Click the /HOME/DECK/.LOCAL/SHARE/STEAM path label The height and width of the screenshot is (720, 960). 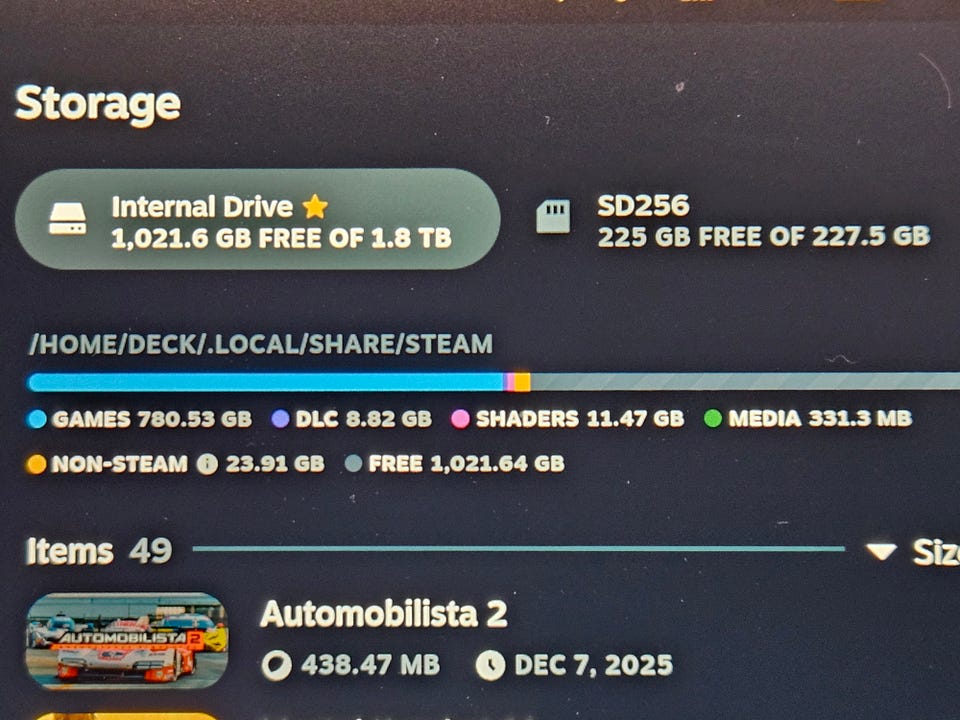[261, 344]
